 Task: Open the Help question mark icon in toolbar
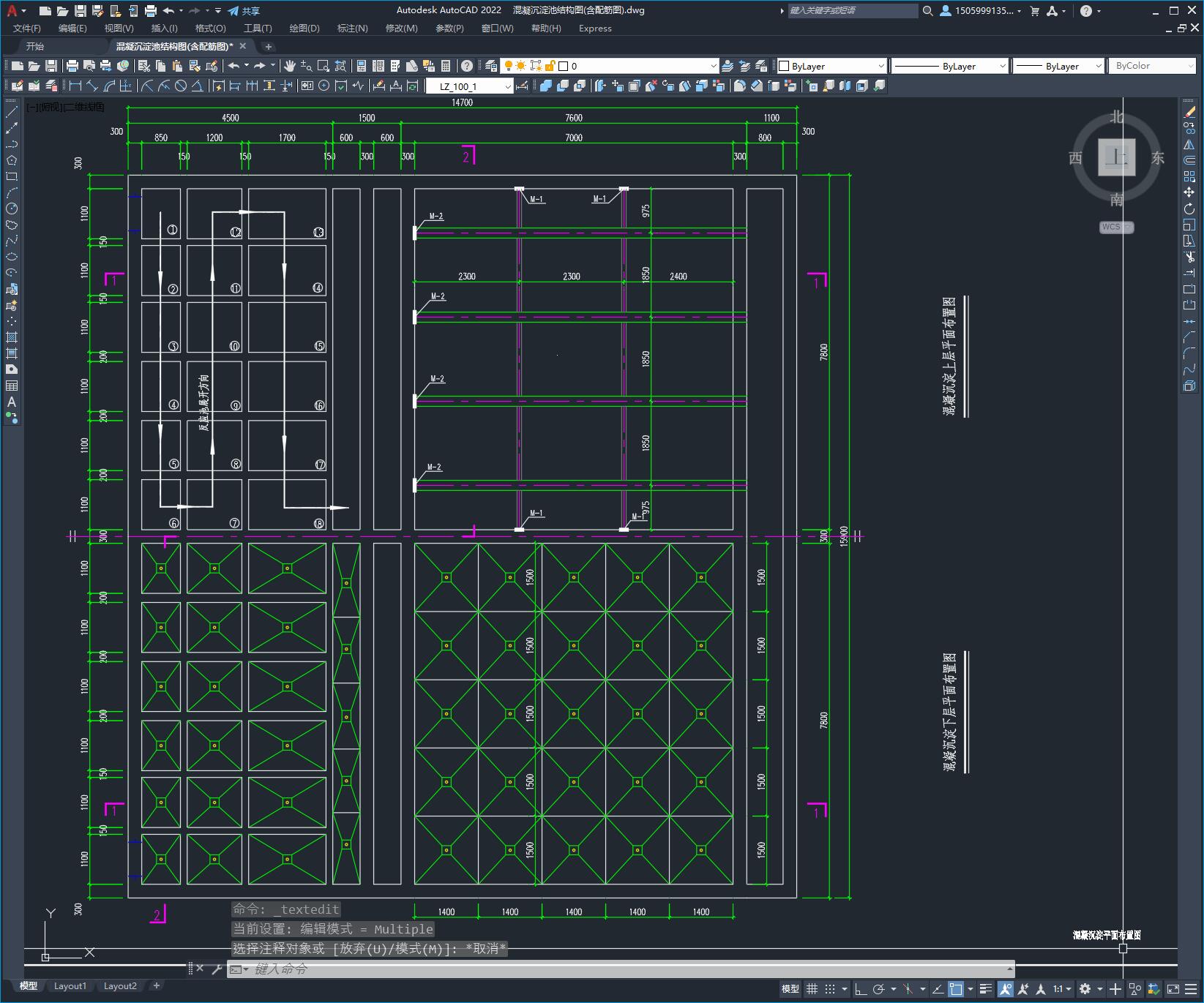[467, 66]
